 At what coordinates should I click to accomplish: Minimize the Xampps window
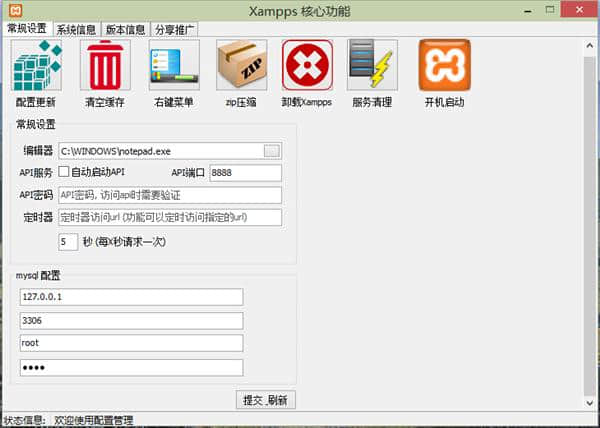coord(528,11)
